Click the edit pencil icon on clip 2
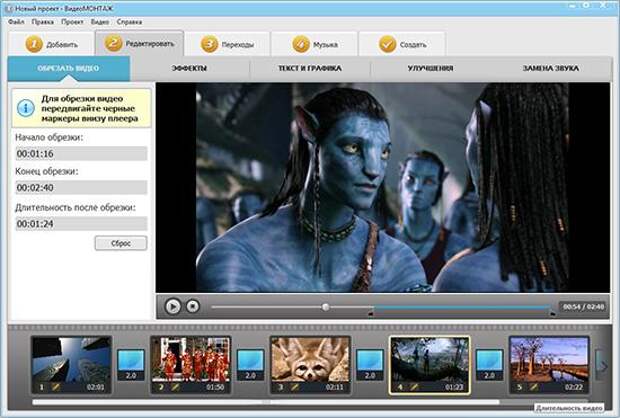Image resolution: width=620 pixels, height=418 pixels. [176, 387]
